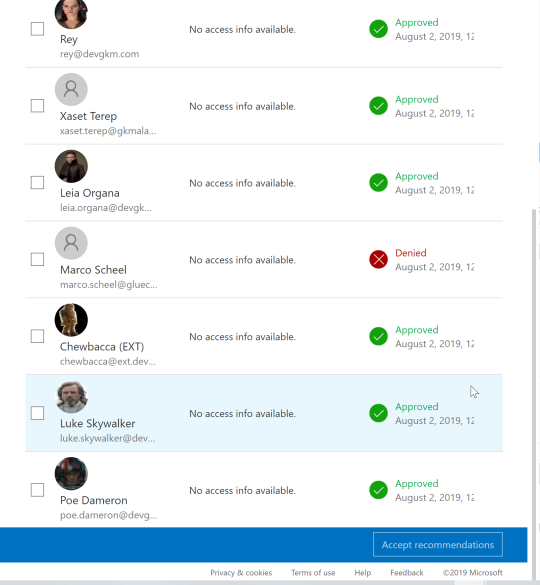Click the vertical scrollbar thumb on the right
Viewport: 540px width, 585px height.
(534, 394)
